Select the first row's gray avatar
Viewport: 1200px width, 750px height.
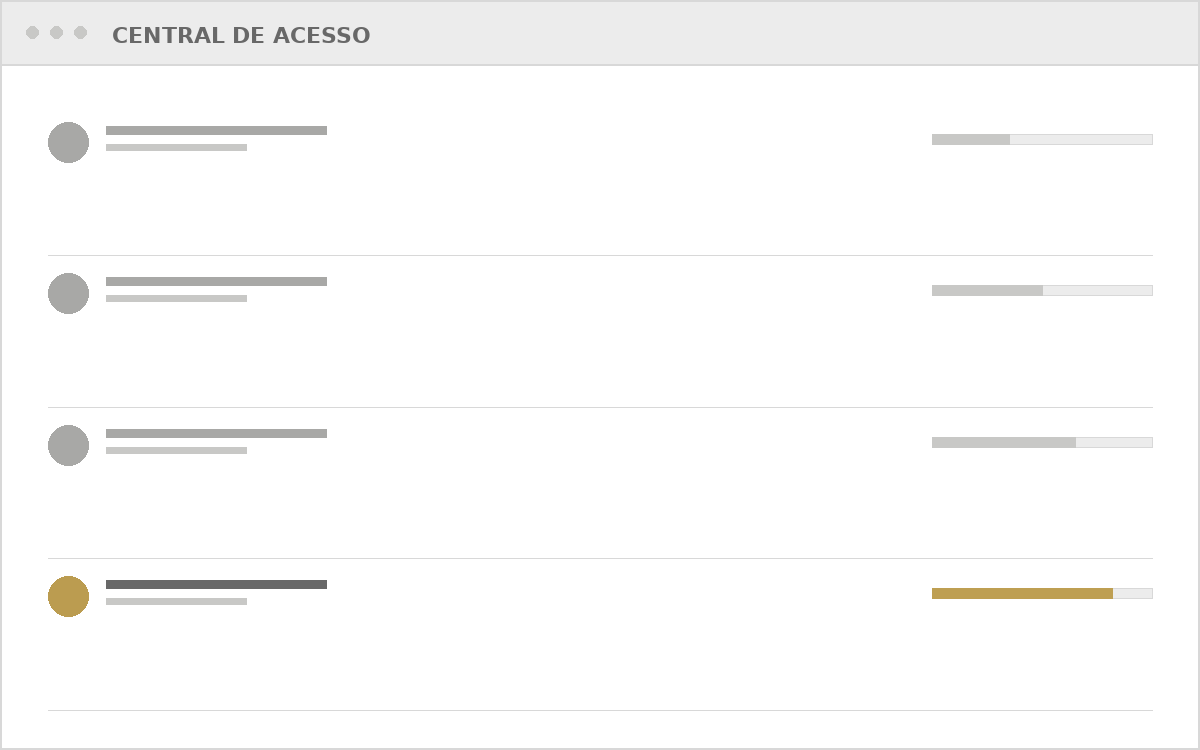(68, 142)
